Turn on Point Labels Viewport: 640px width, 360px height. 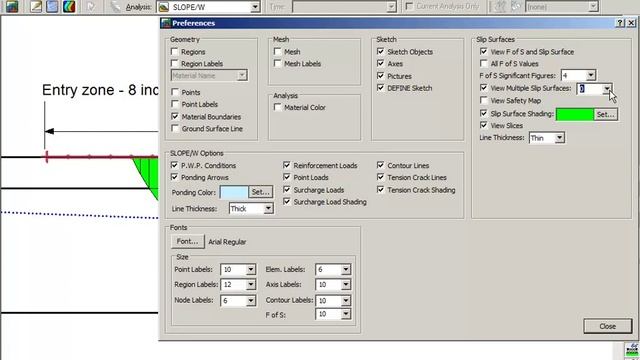point(175,104)
